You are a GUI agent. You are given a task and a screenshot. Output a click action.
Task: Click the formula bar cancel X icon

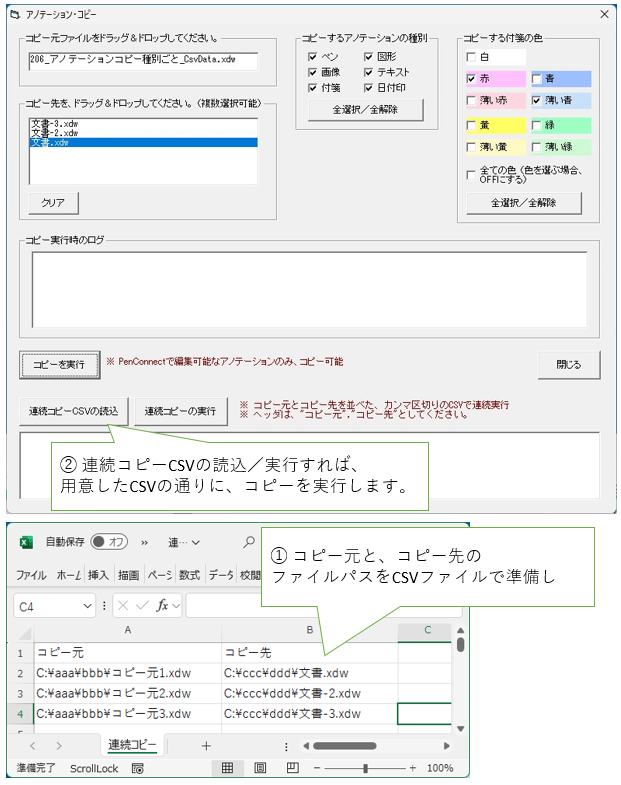tap(121, 605)
